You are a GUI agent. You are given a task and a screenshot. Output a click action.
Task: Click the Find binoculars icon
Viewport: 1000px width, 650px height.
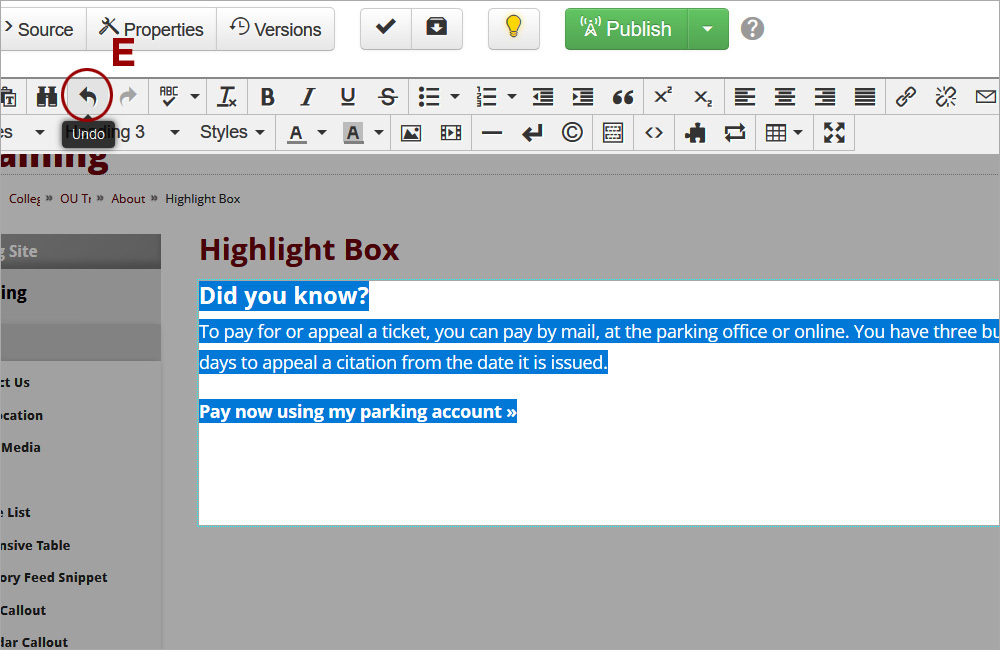pos(47,97)
